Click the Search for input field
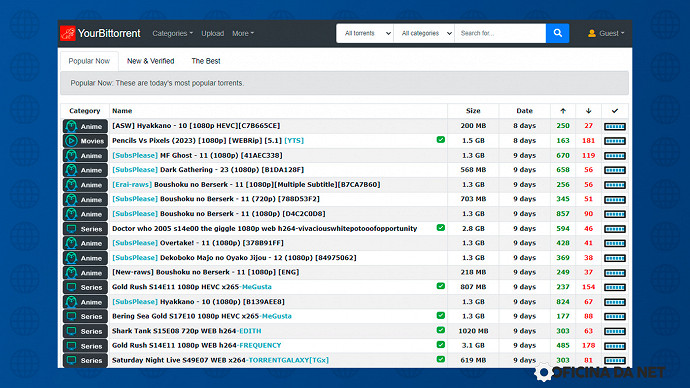 point(500,33)
